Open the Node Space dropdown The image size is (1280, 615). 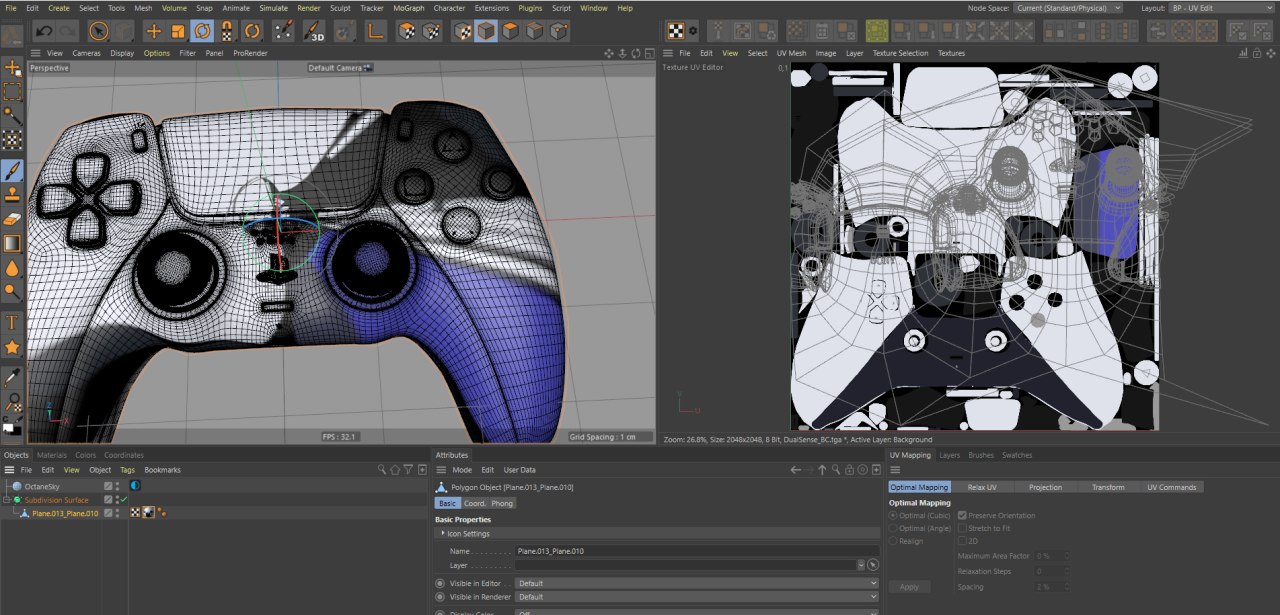coord(1067,8)
